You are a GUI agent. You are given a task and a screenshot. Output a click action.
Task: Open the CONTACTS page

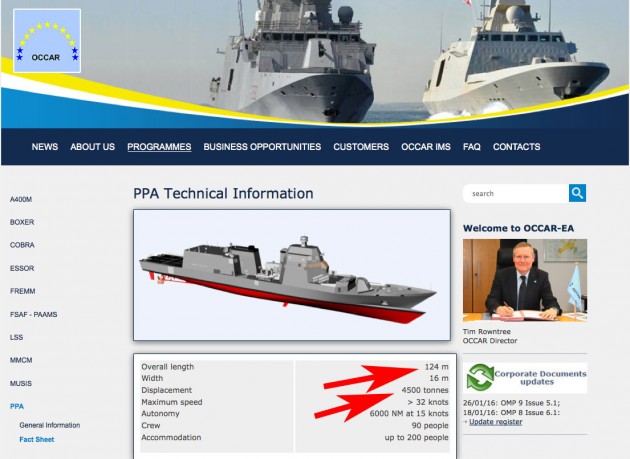[x=516, y=147]
